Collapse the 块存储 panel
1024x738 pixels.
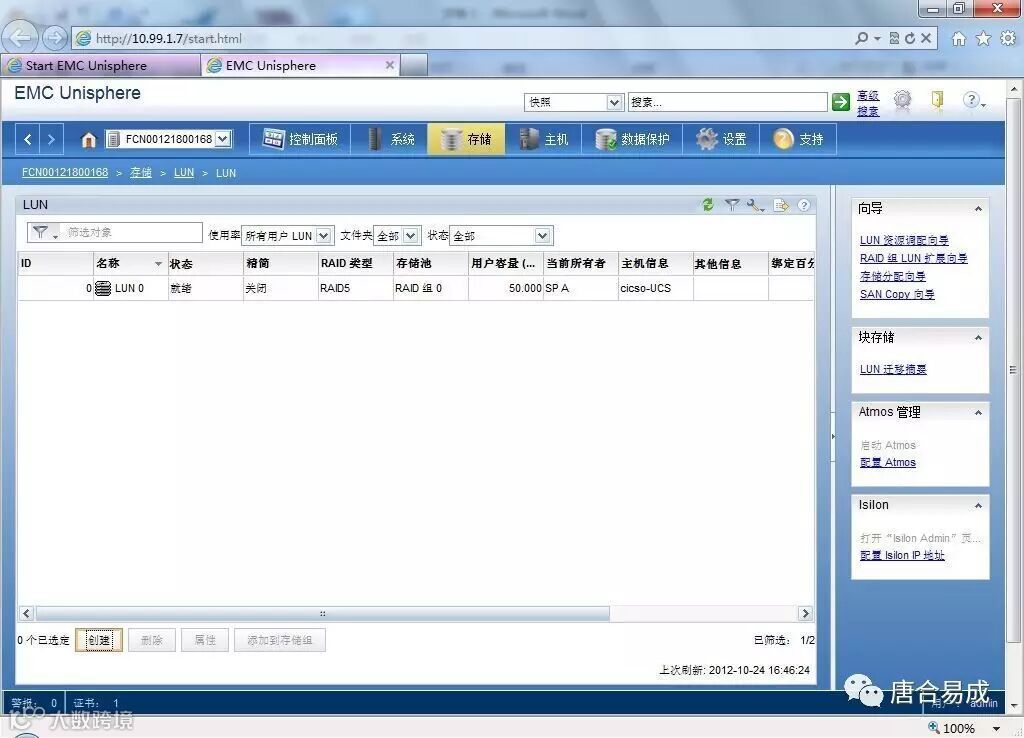[x=978, y=338]
